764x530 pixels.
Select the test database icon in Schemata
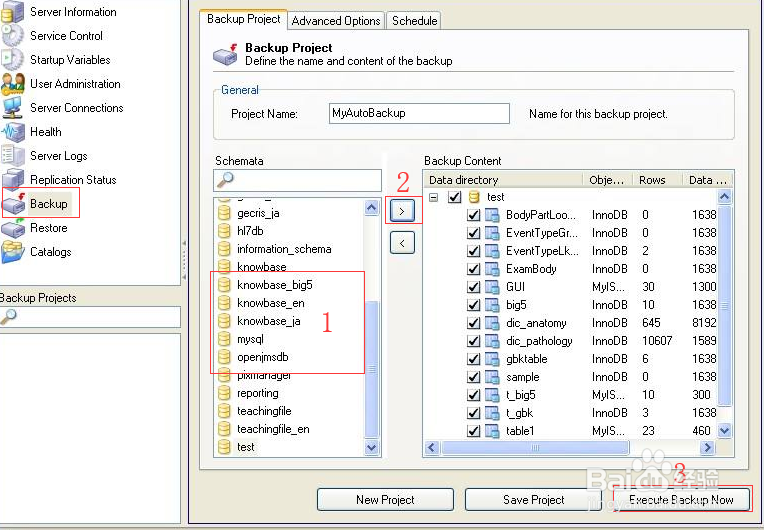coord(224,447)
